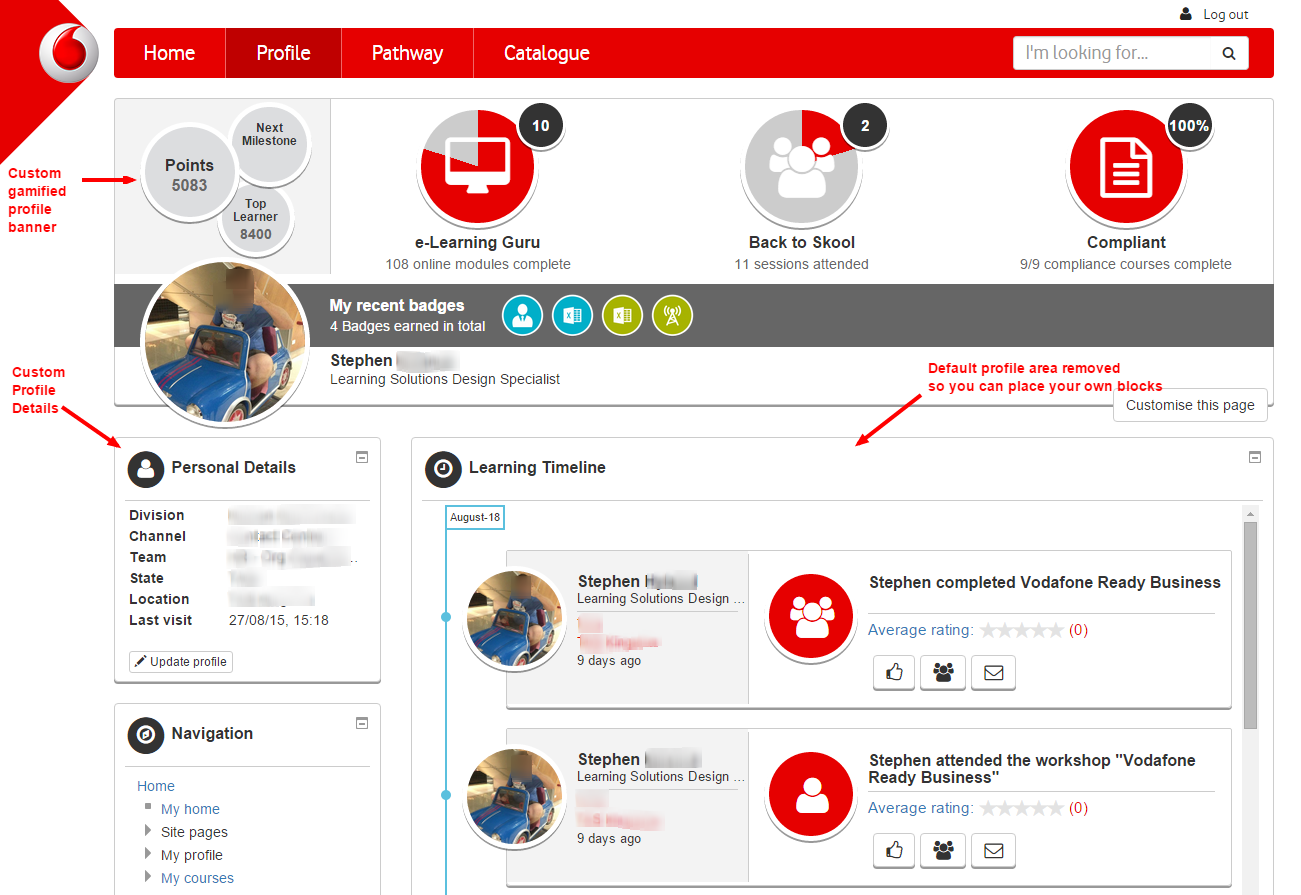Click the Customise this page button

point(1189,405)
